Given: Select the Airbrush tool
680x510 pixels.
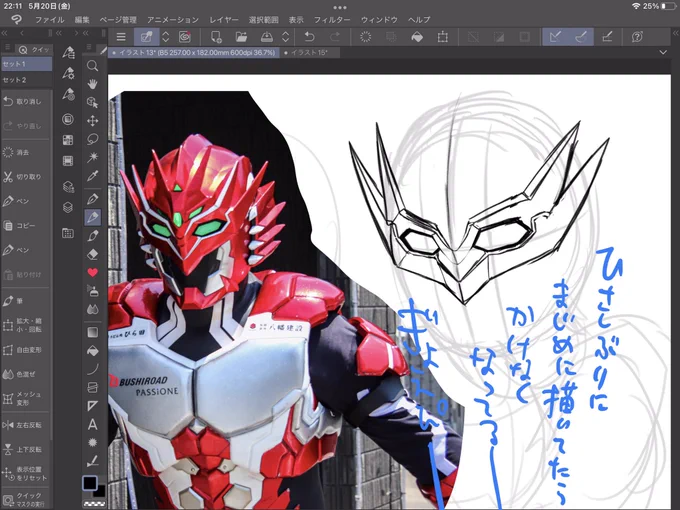Looking at the screenshot, I should (92, 291).
